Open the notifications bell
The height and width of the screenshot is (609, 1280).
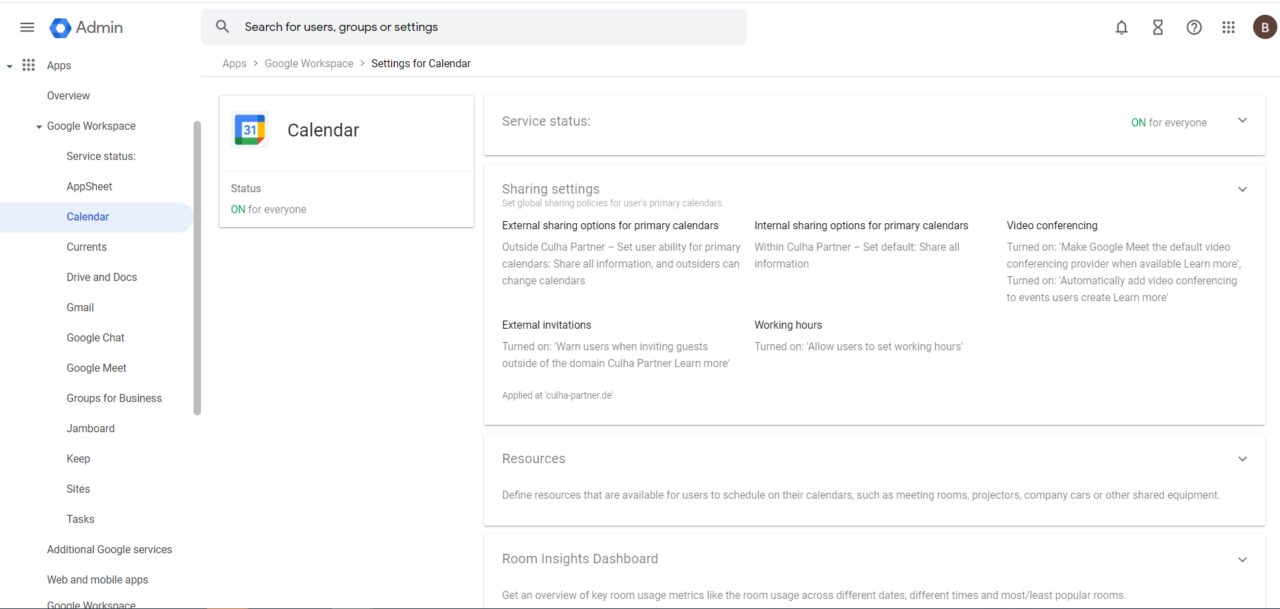tap(1121, 27)
